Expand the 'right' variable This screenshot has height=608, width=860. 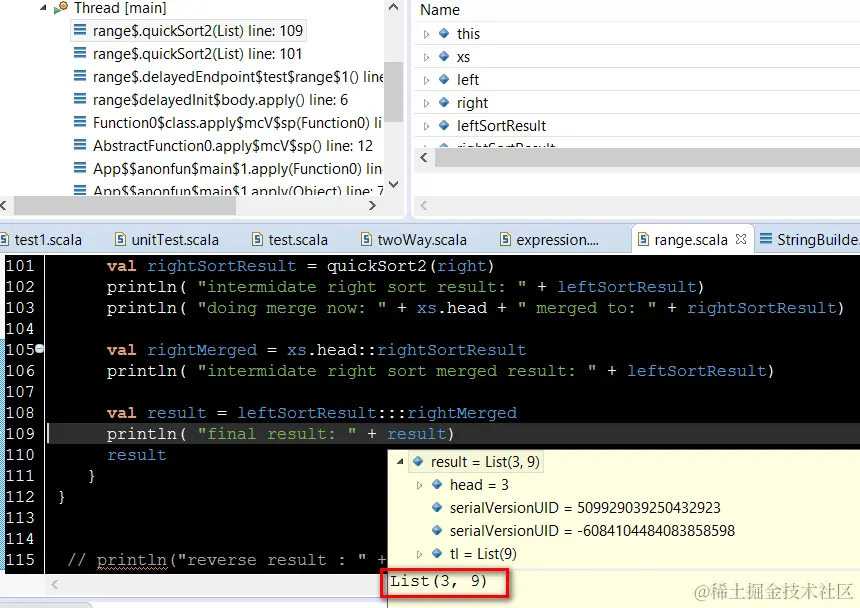[426, 104]
